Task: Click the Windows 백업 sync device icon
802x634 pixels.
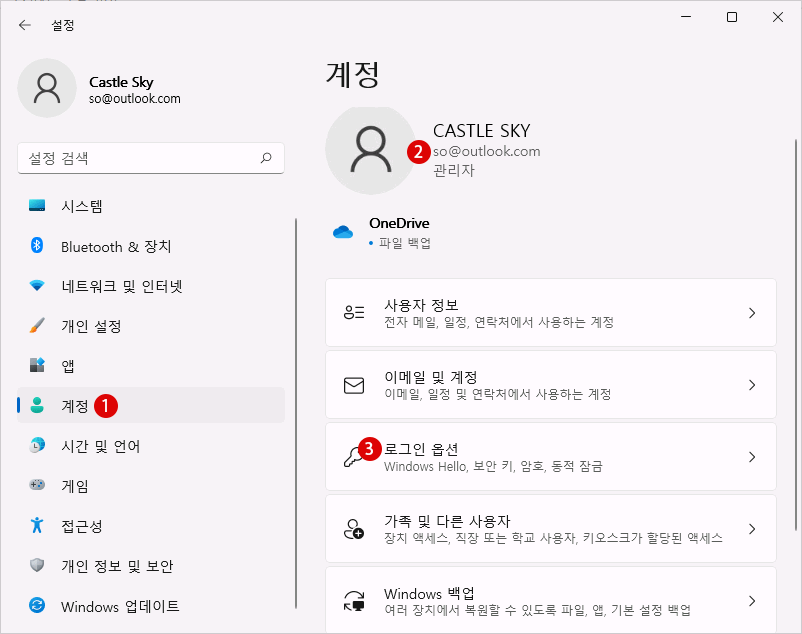Action: pyautogui.click(x=354, y=601)
